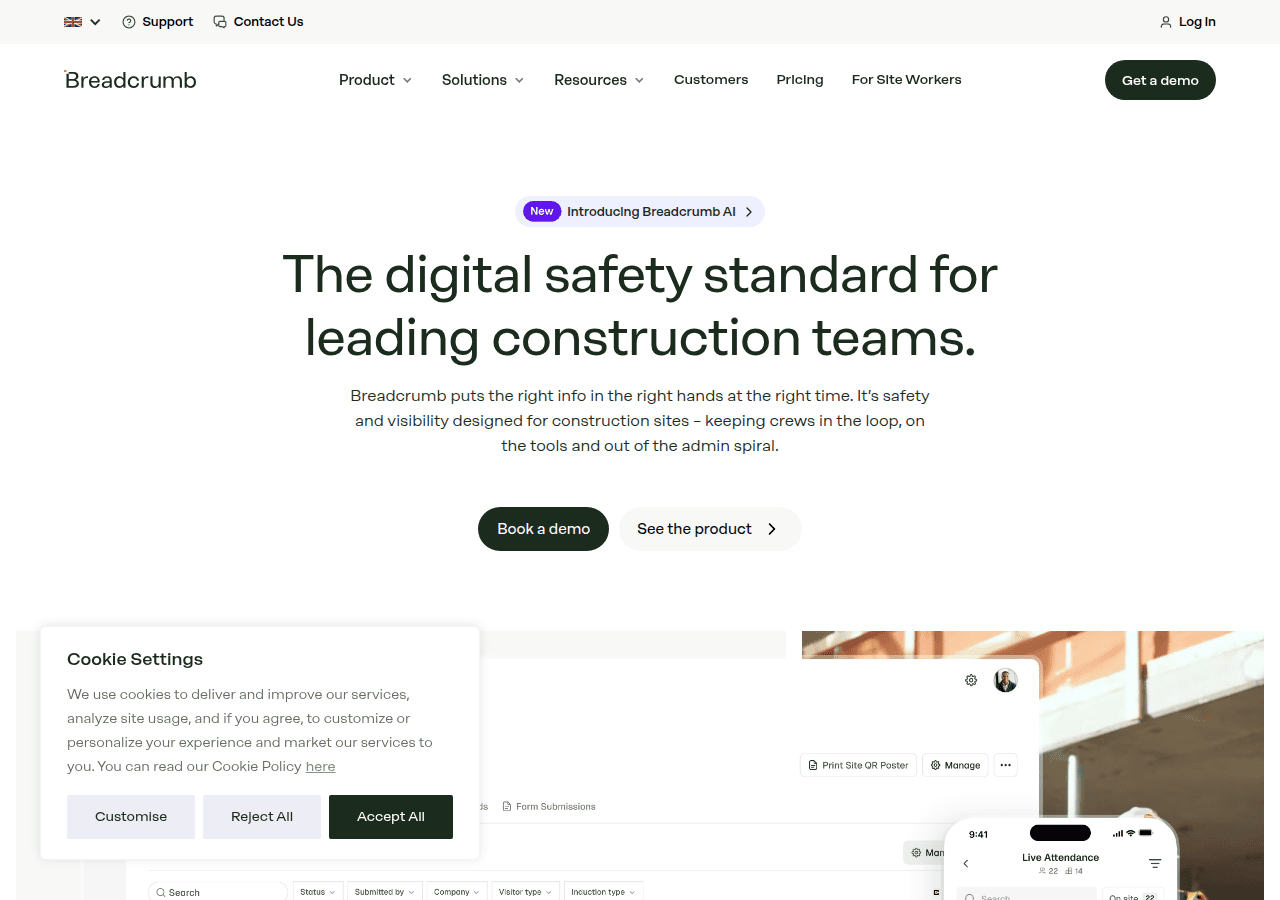Open the Status filter dropdown
Image resolution: width=1280 pixels, height=900 pixels.
coord(318,892)
